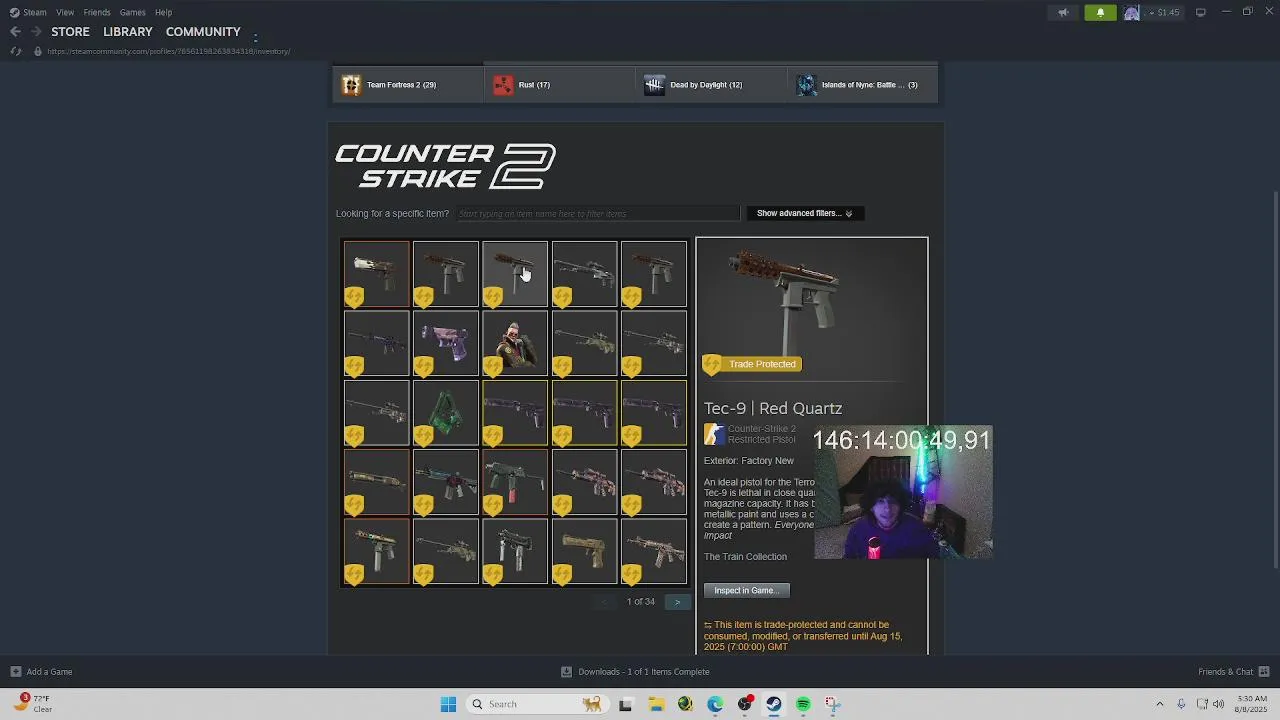Expand Show advanced filters
This screenshot has height=720, width=1280.
(x=804, y=213)
